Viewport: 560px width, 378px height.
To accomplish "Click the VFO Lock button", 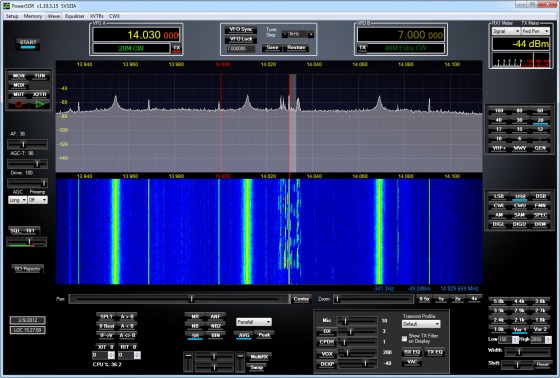I will (241, 39).
